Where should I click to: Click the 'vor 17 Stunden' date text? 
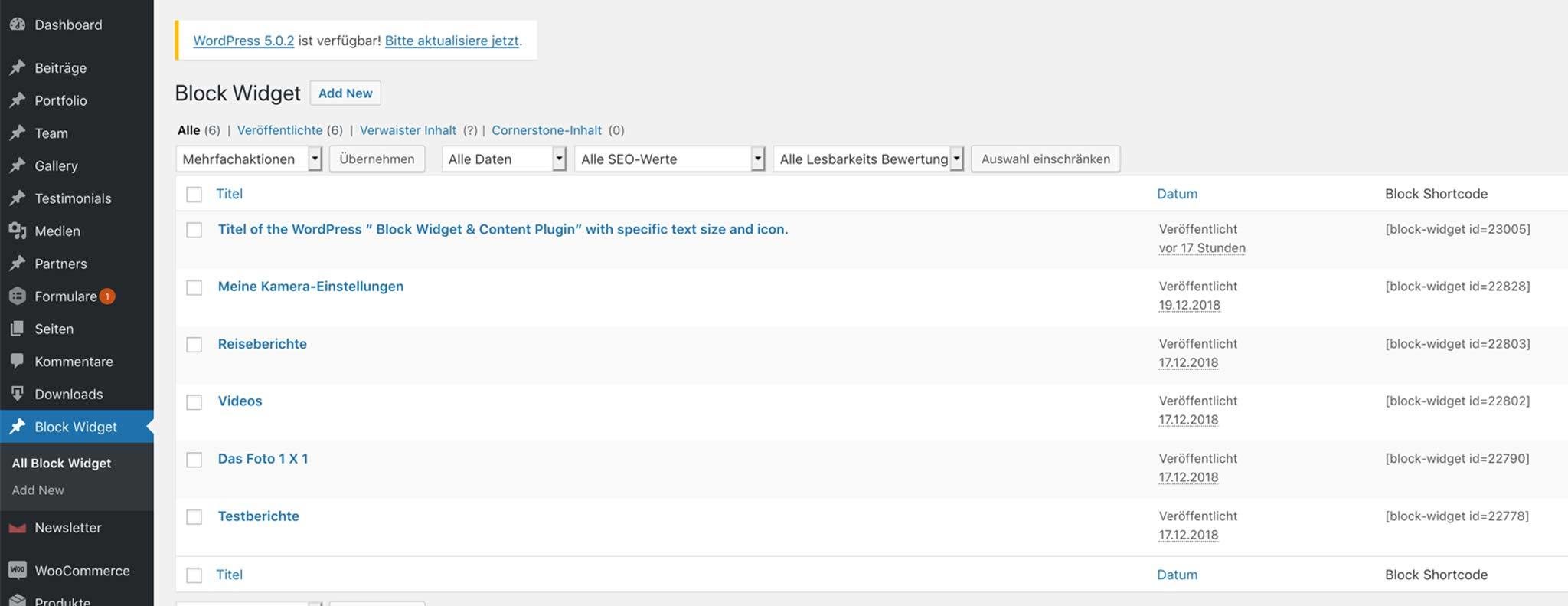1201,248
